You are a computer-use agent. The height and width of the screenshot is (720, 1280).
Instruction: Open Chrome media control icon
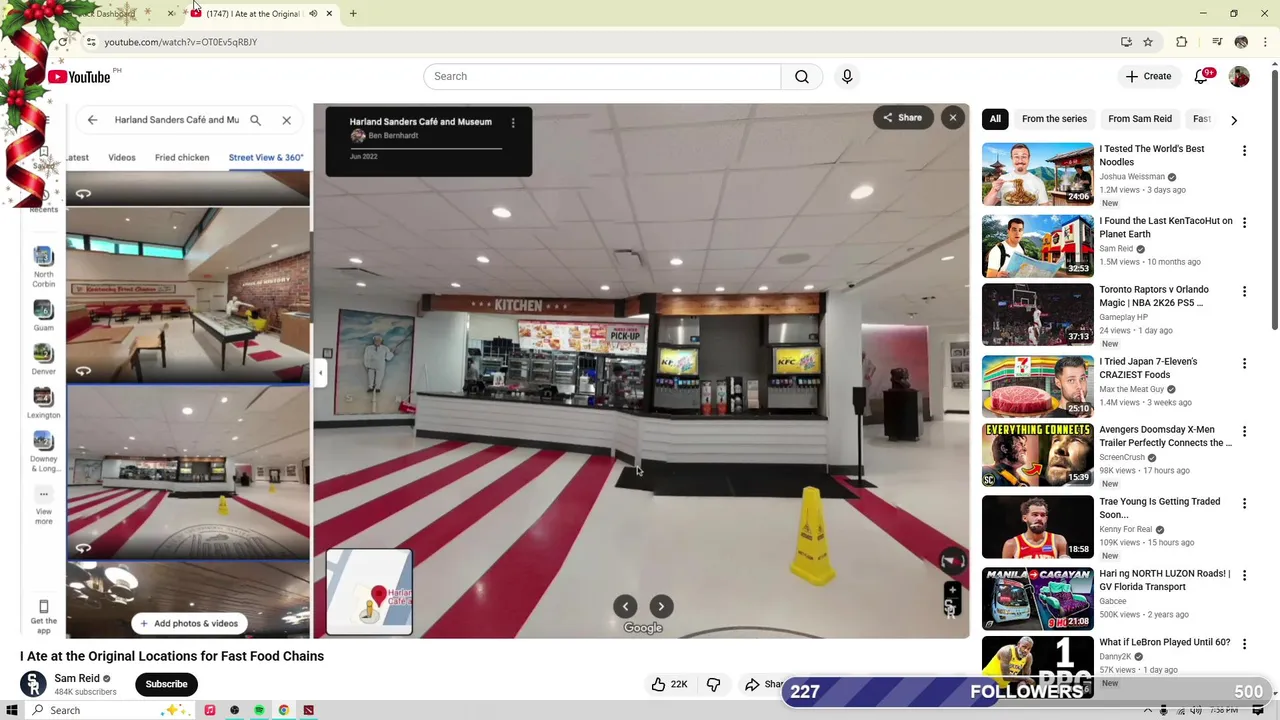coord(1217,42)
